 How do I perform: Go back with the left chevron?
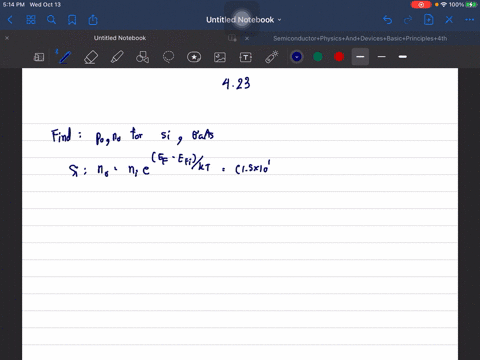(10, 20)
